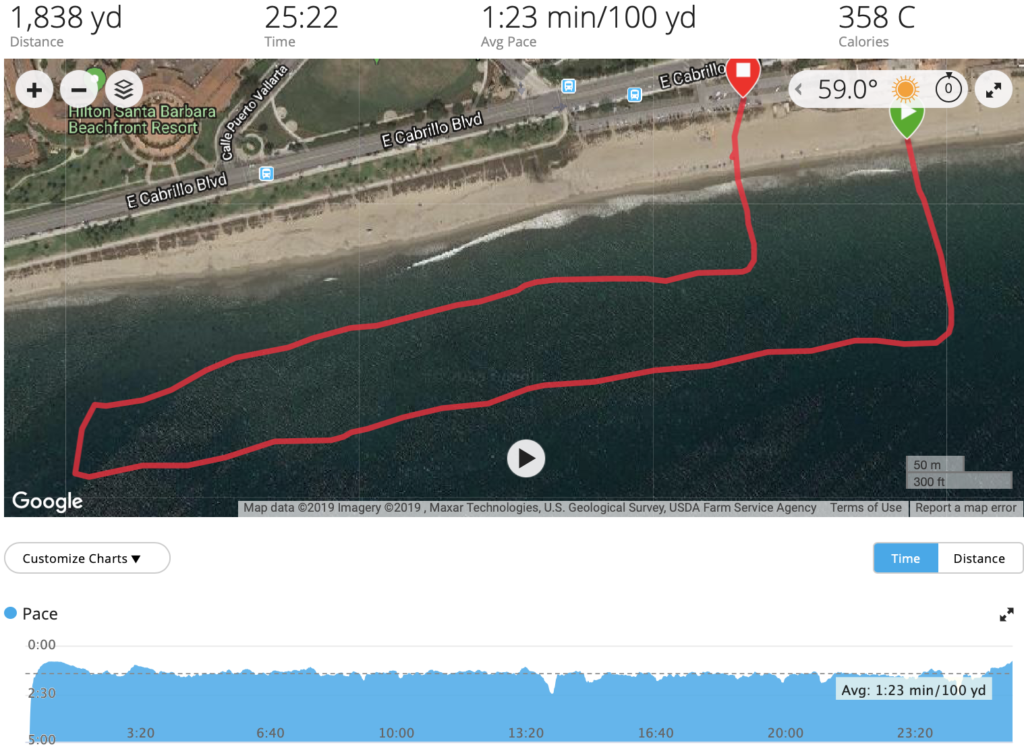Zoom in on the map
This screenshot has height=749, width=1024.
[34, 90]
